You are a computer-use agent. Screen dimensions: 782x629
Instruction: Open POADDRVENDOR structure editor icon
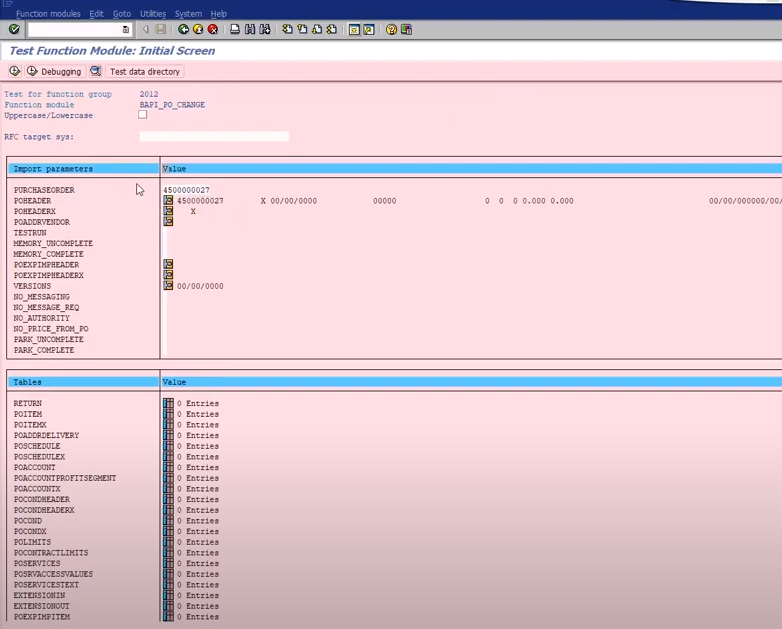pos(168,222)
